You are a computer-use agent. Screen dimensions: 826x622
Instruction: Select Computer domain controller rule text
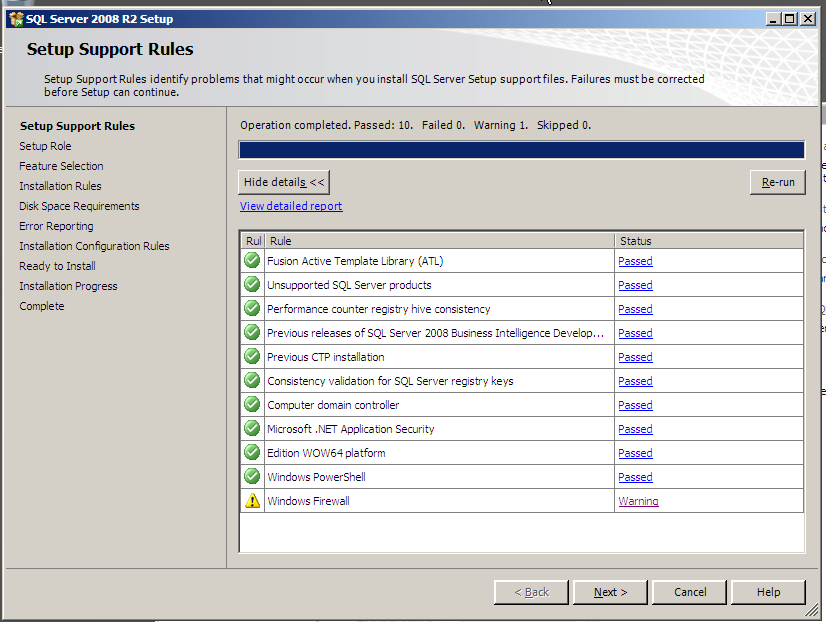pos(333,405)
